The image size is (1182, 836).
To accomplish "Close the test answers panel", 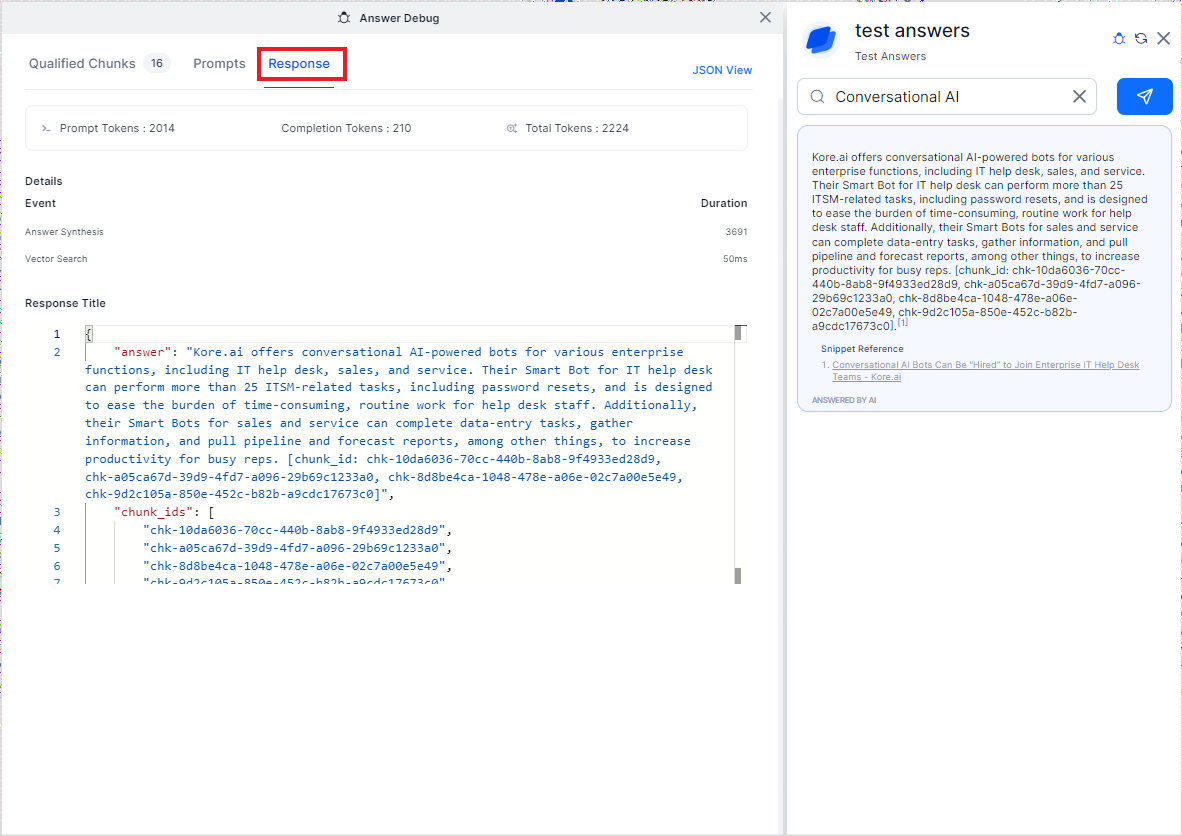I will 1163,38.
